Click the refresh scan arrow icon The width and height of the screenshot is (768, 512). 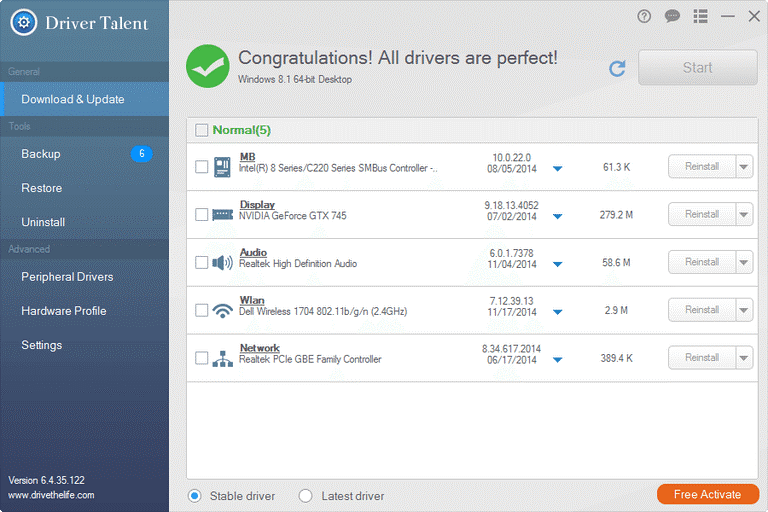[617, 68]
